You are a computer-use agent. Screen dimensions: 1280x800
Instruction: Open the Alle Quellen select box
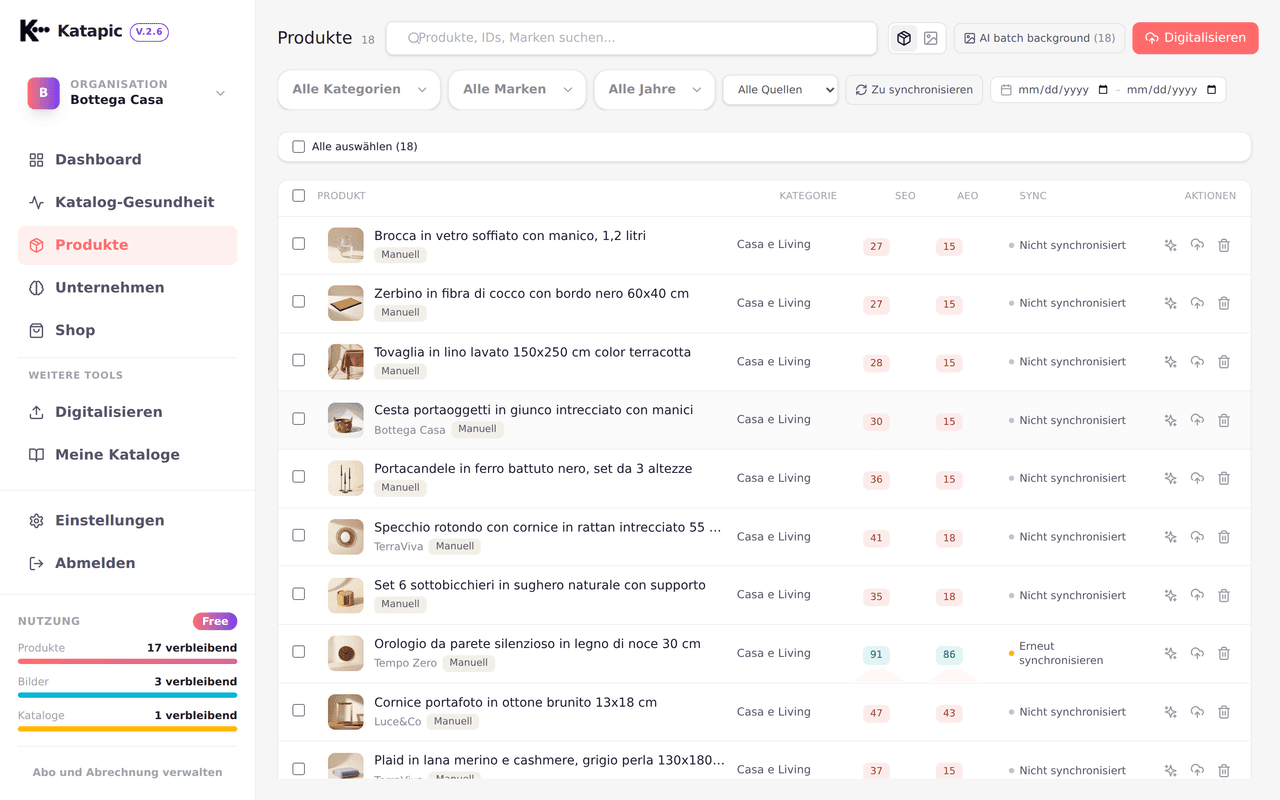coord(780,90)
